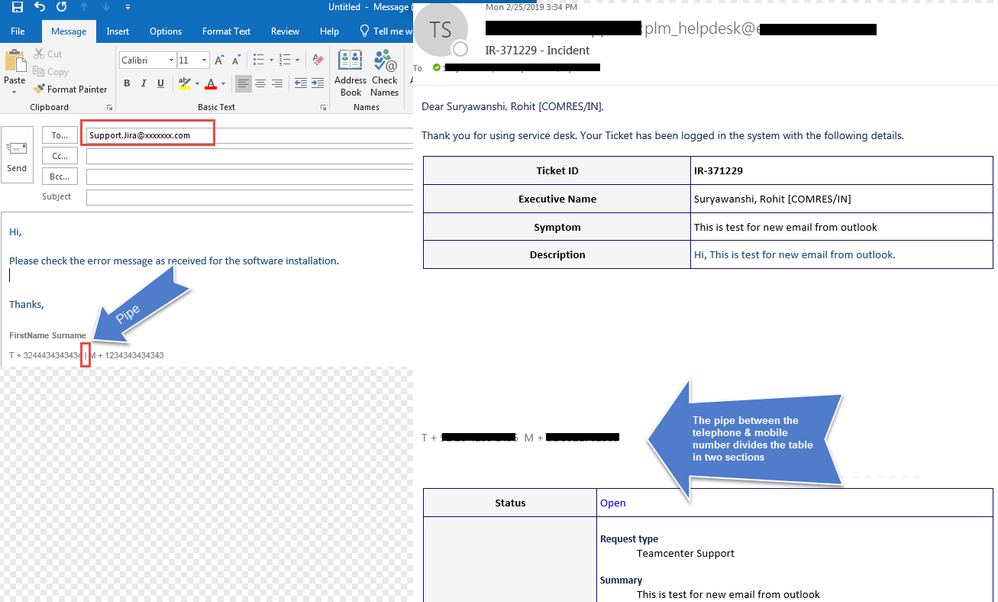Click the Save icon in quick access toolbar

(x=17, y=7)
